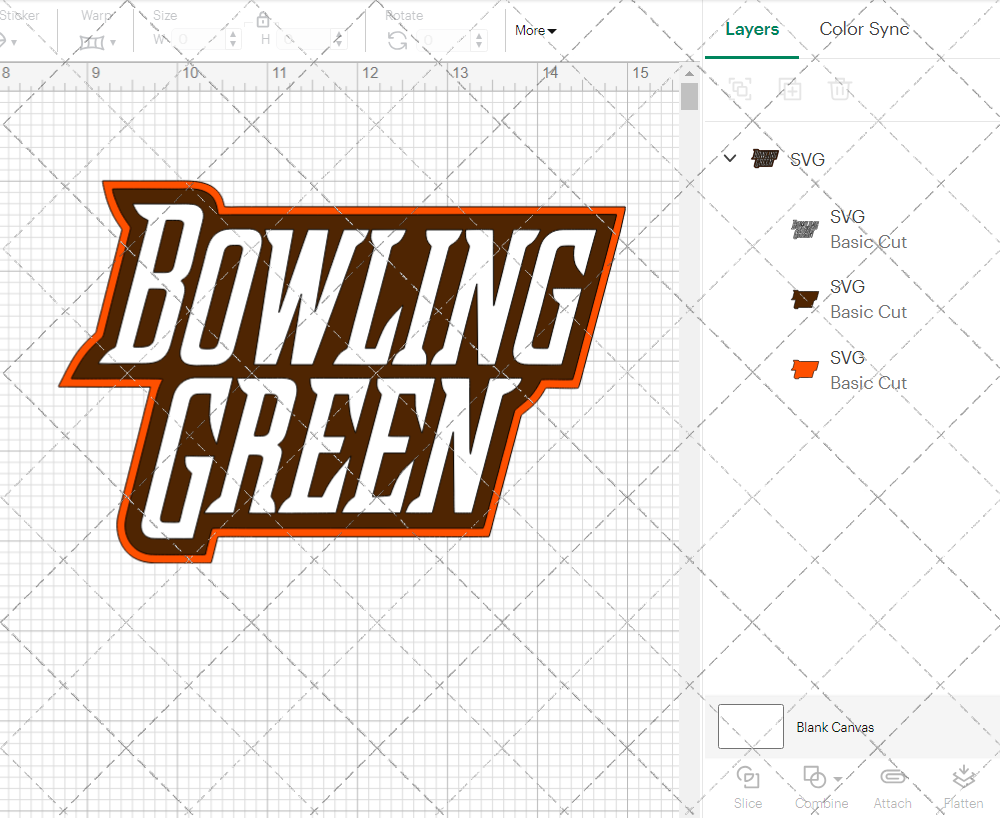Click the Combine tool icon
The image size is (1000, 818).
click(x=813, y=778)
